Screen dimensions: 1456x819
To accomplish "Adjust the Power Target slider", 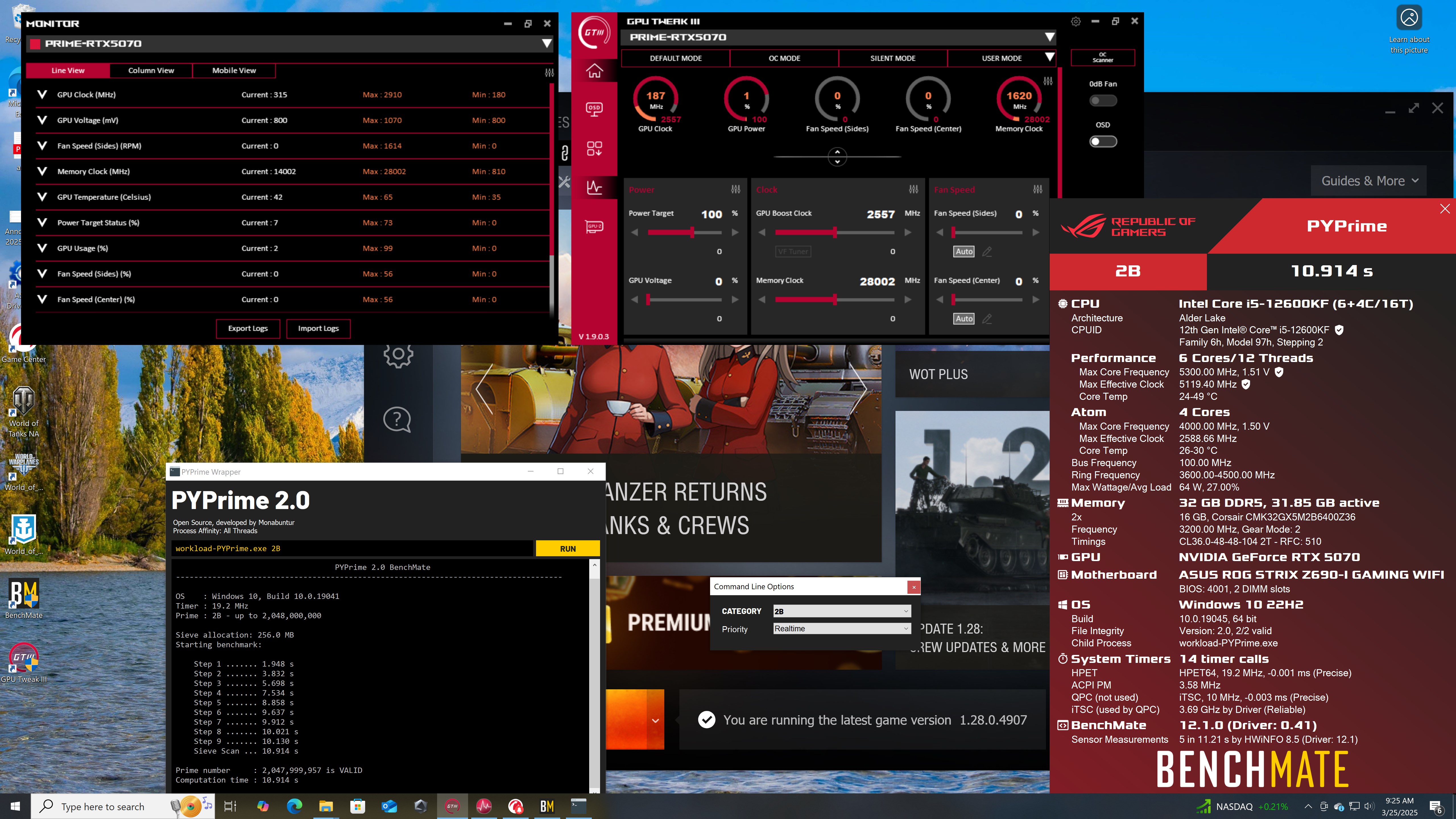I will [x=684, y=232].
